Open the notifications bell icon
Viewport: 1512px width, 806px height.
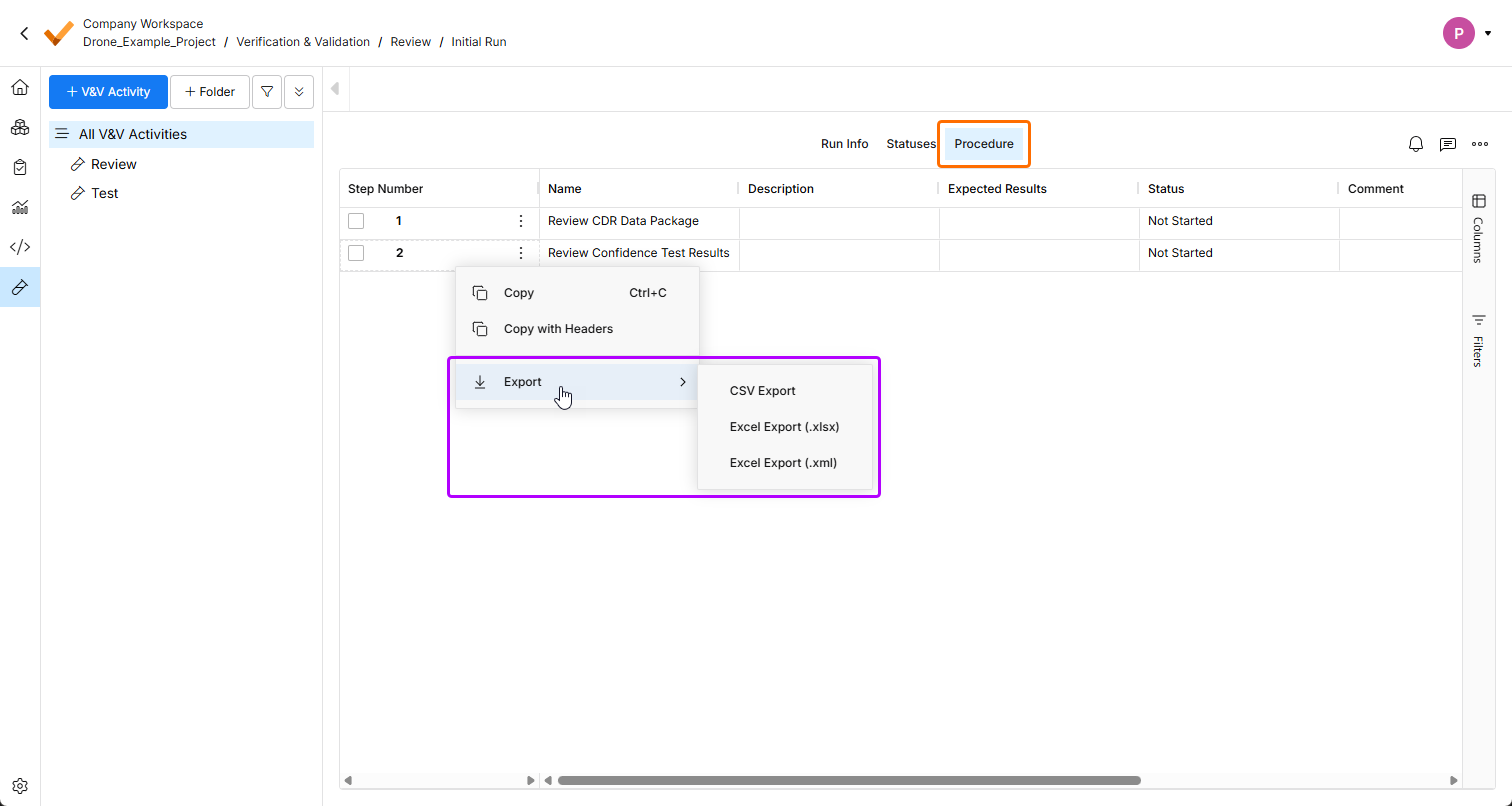pyautogui.click(x=1415, y=144)
